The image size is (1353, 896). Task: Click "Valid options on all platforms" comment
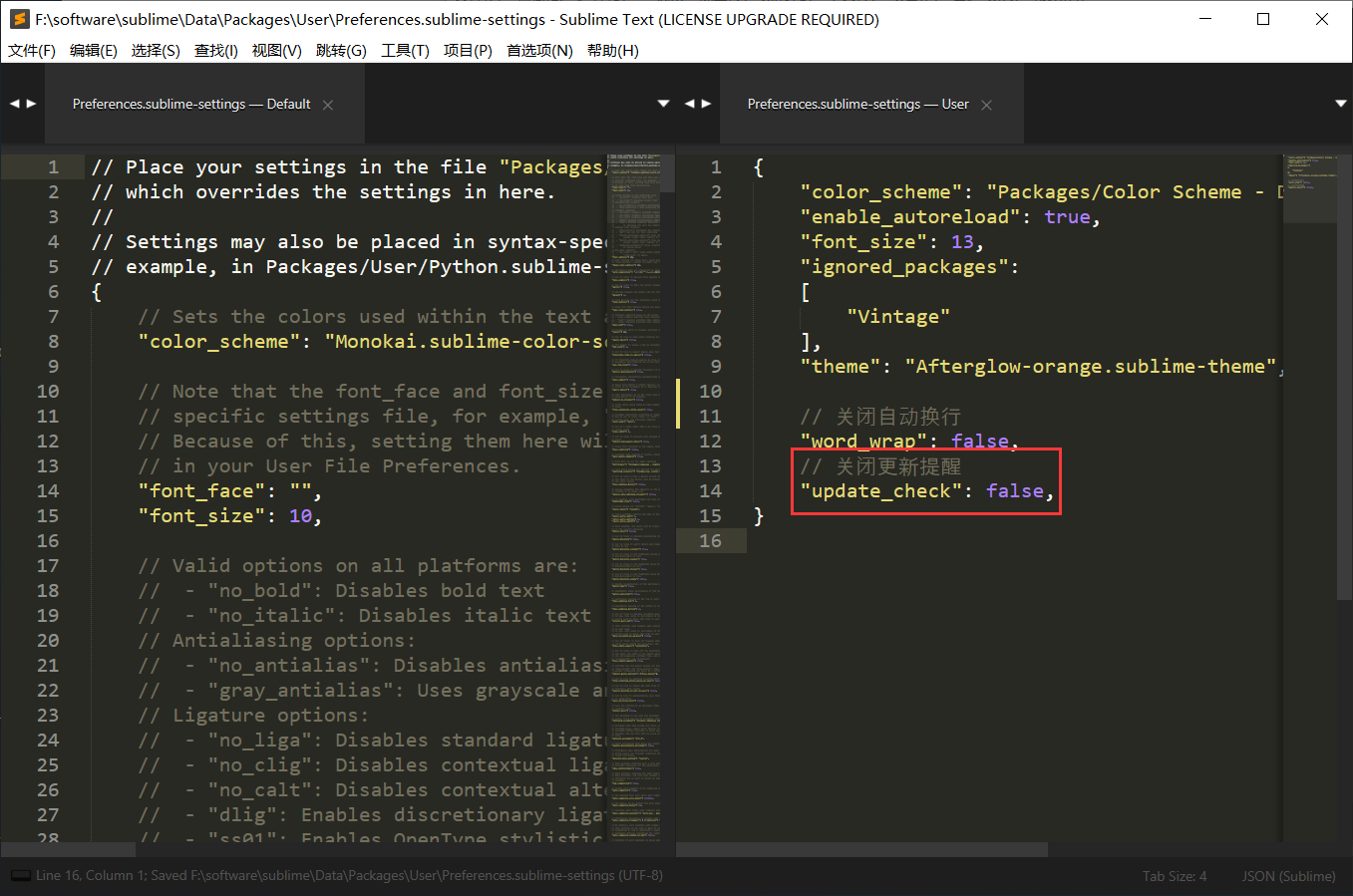click(358, 566)
